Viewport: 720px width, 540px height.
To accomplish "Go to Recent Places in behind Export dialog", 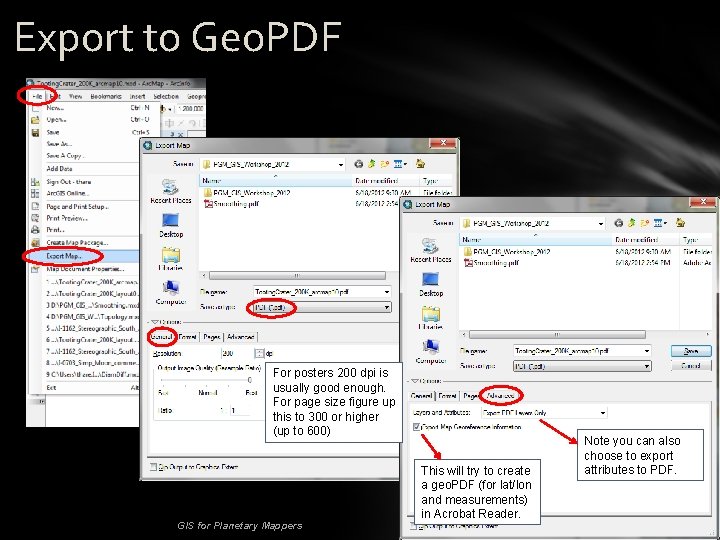I will pos(170,191).
